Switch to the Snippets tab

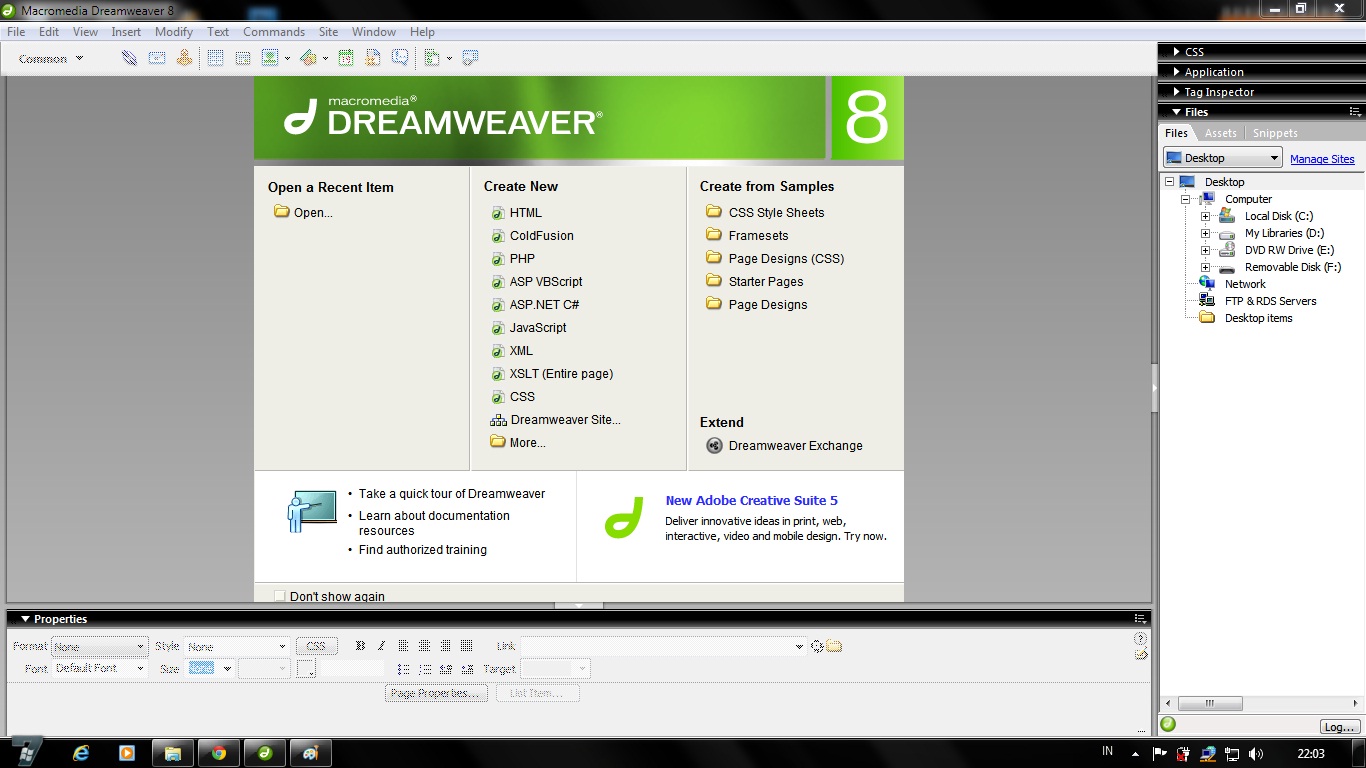[1275, 133]
